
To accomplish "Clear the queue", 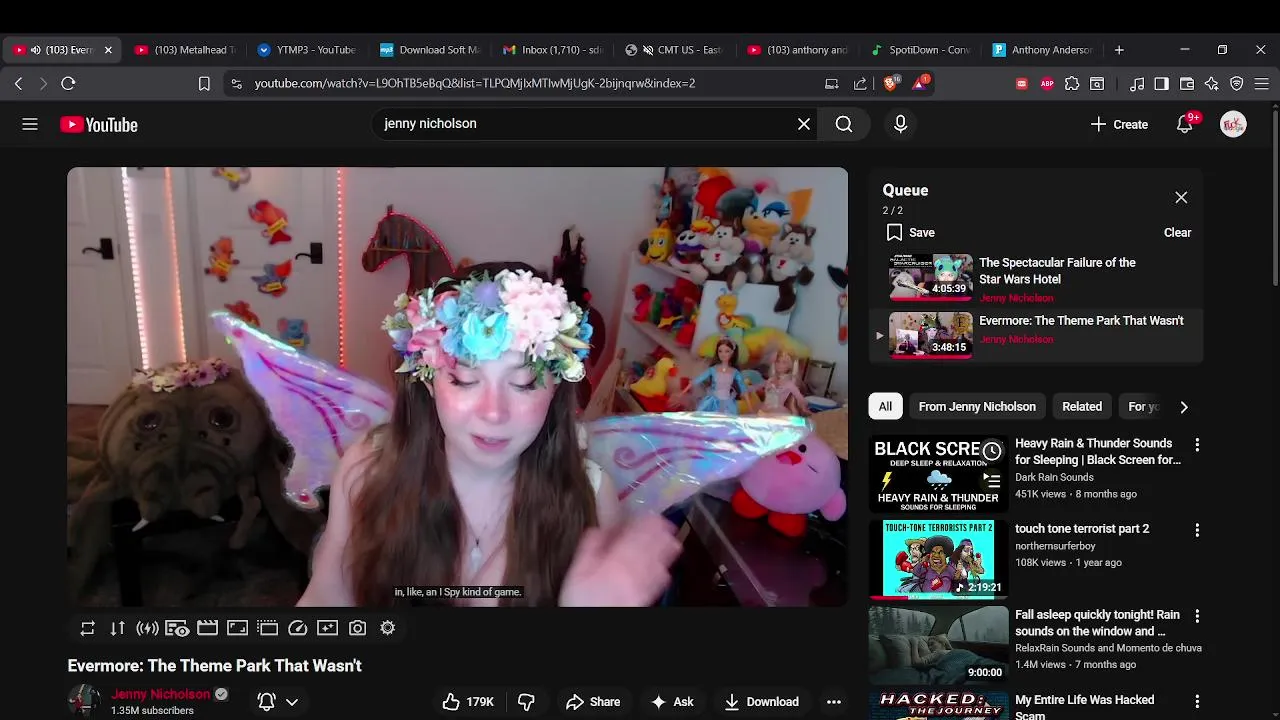I will coord(1177,233).
